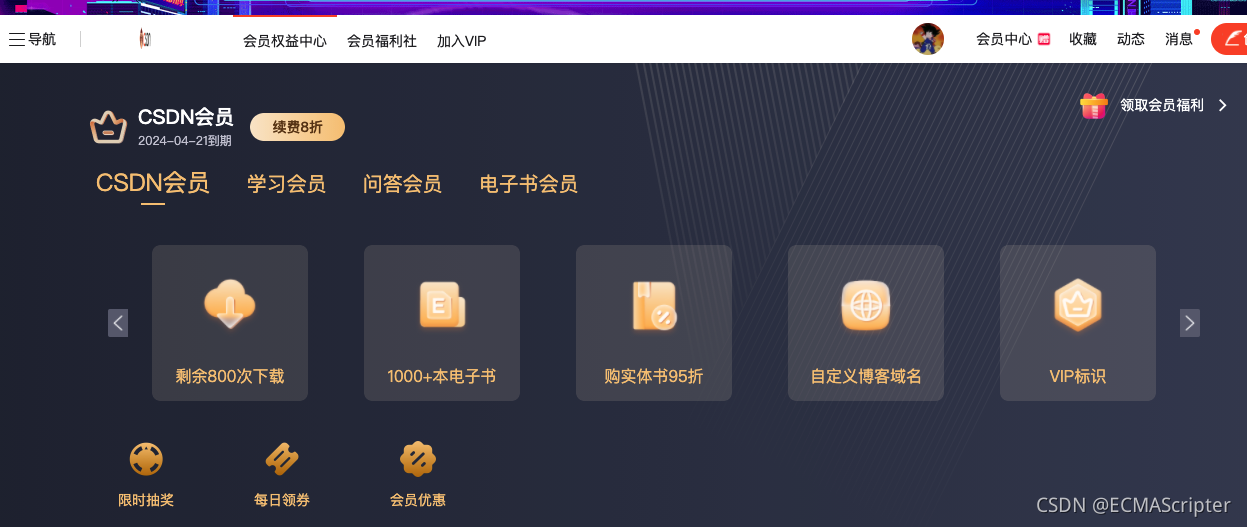1247x527 pixels.
Task: Click the 2024-04-21到期 expiry date
Action: [185, 141]
